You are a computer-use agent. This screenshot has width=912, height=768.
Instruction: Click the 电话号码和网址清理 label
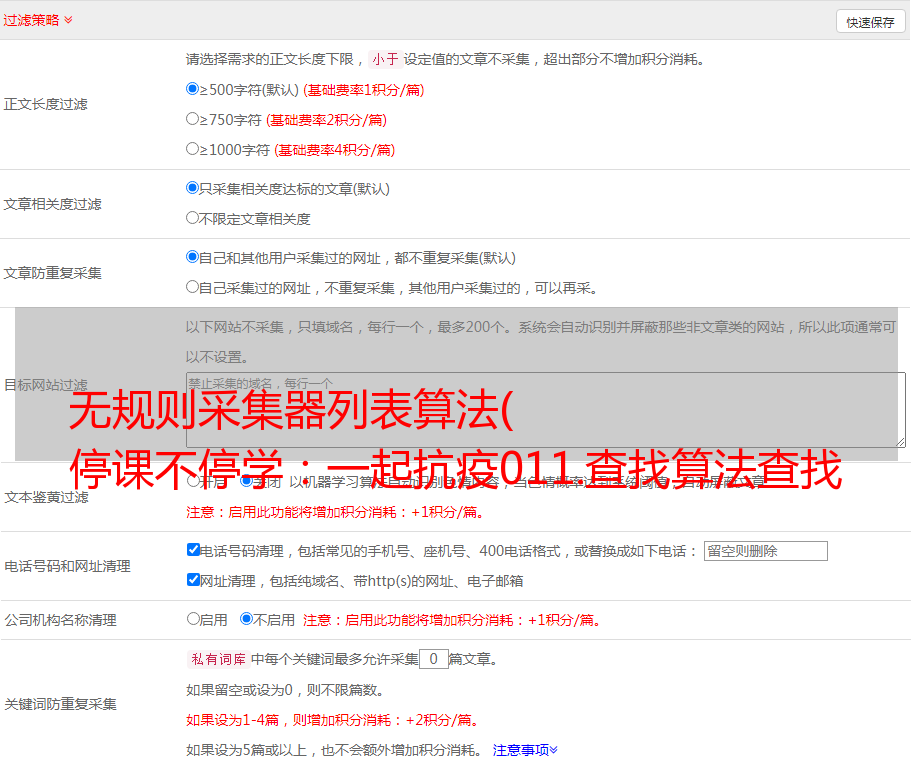(x=67, y=566)
